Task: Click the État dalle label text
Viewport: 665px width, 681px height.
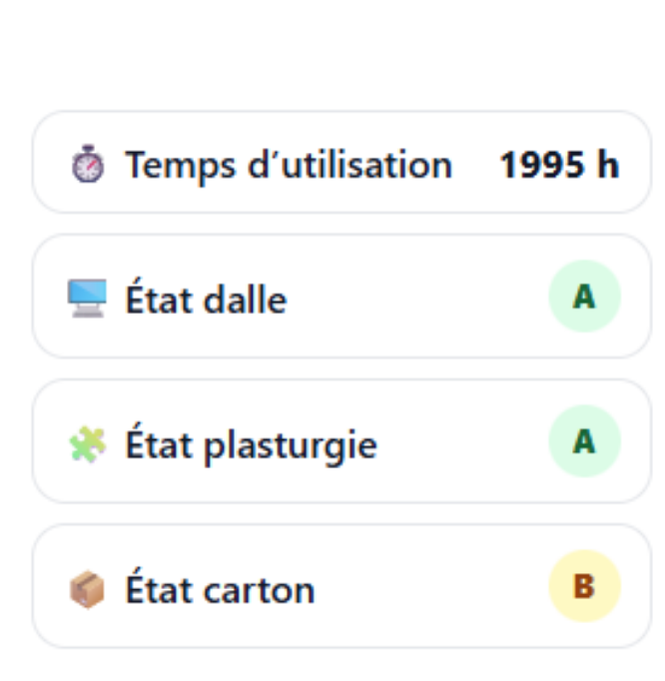Action: (205, 299)
